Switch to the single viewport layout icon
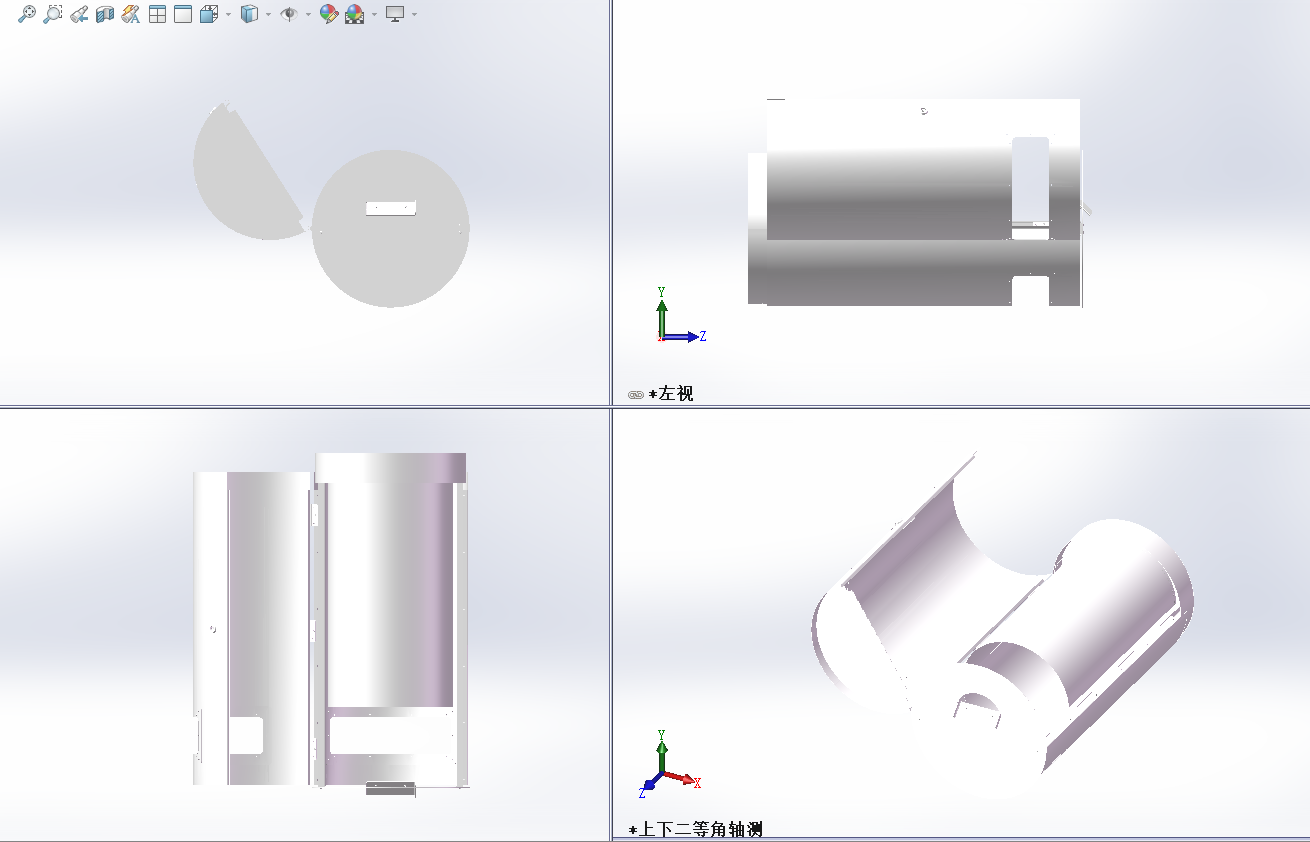 point(182,14)
